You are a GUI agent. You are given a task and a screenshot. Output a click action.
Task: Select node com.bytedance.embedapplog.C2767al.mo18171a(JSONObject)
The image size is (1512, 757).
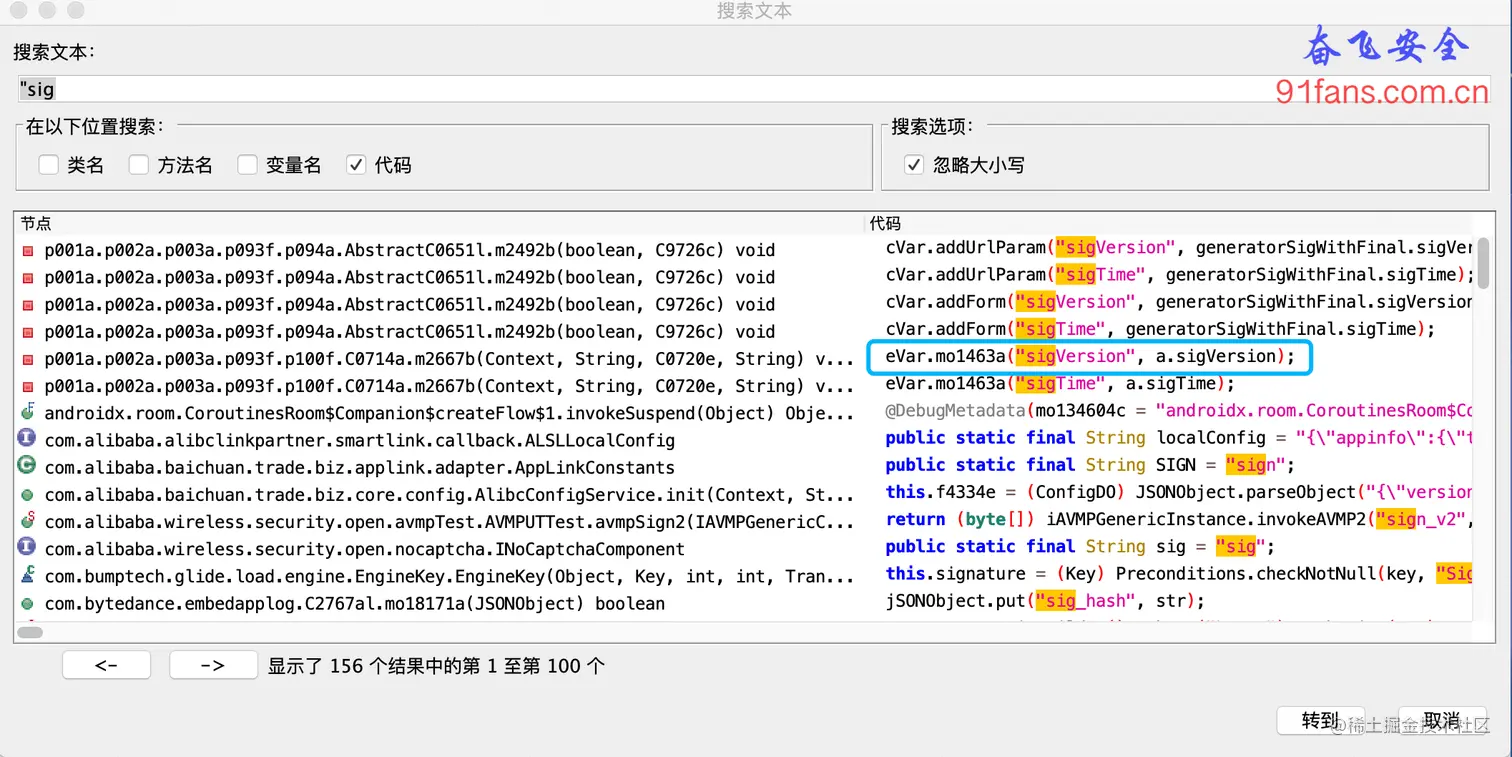[x=355, y=604]
